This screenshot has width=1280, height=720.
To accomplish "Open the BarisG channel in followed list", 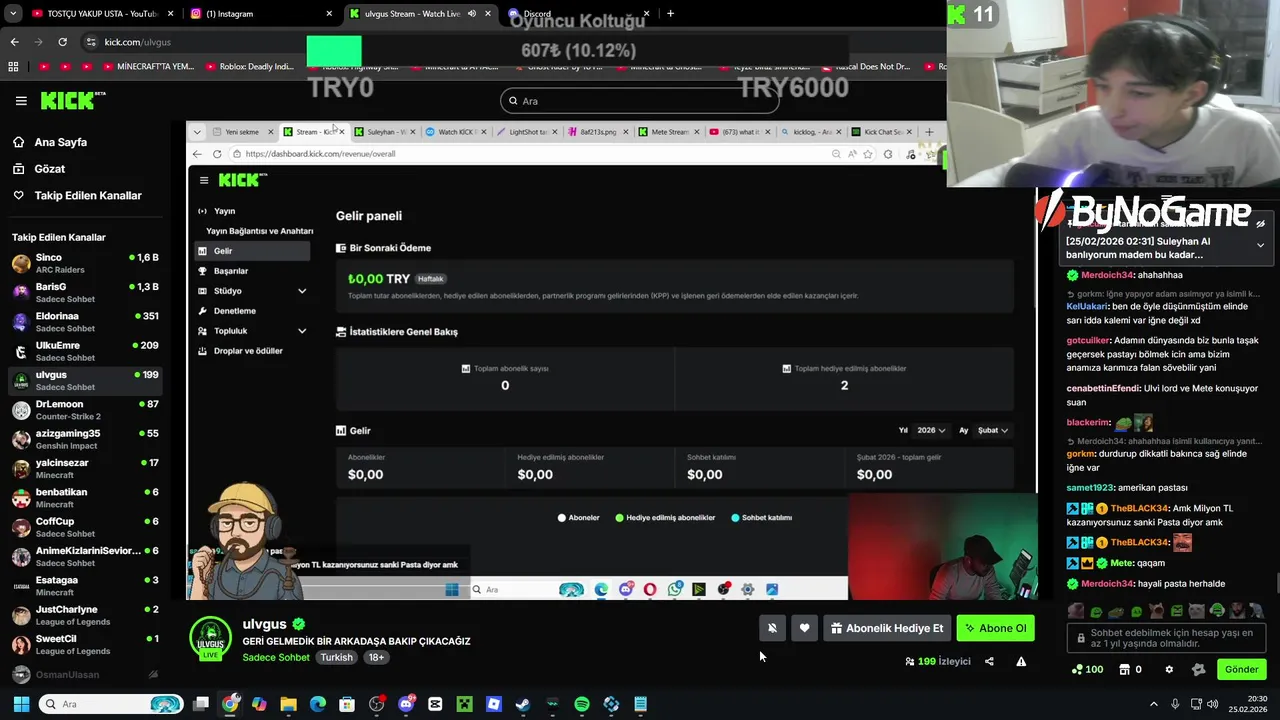I will pyautogui.click(x=85, y=293).
